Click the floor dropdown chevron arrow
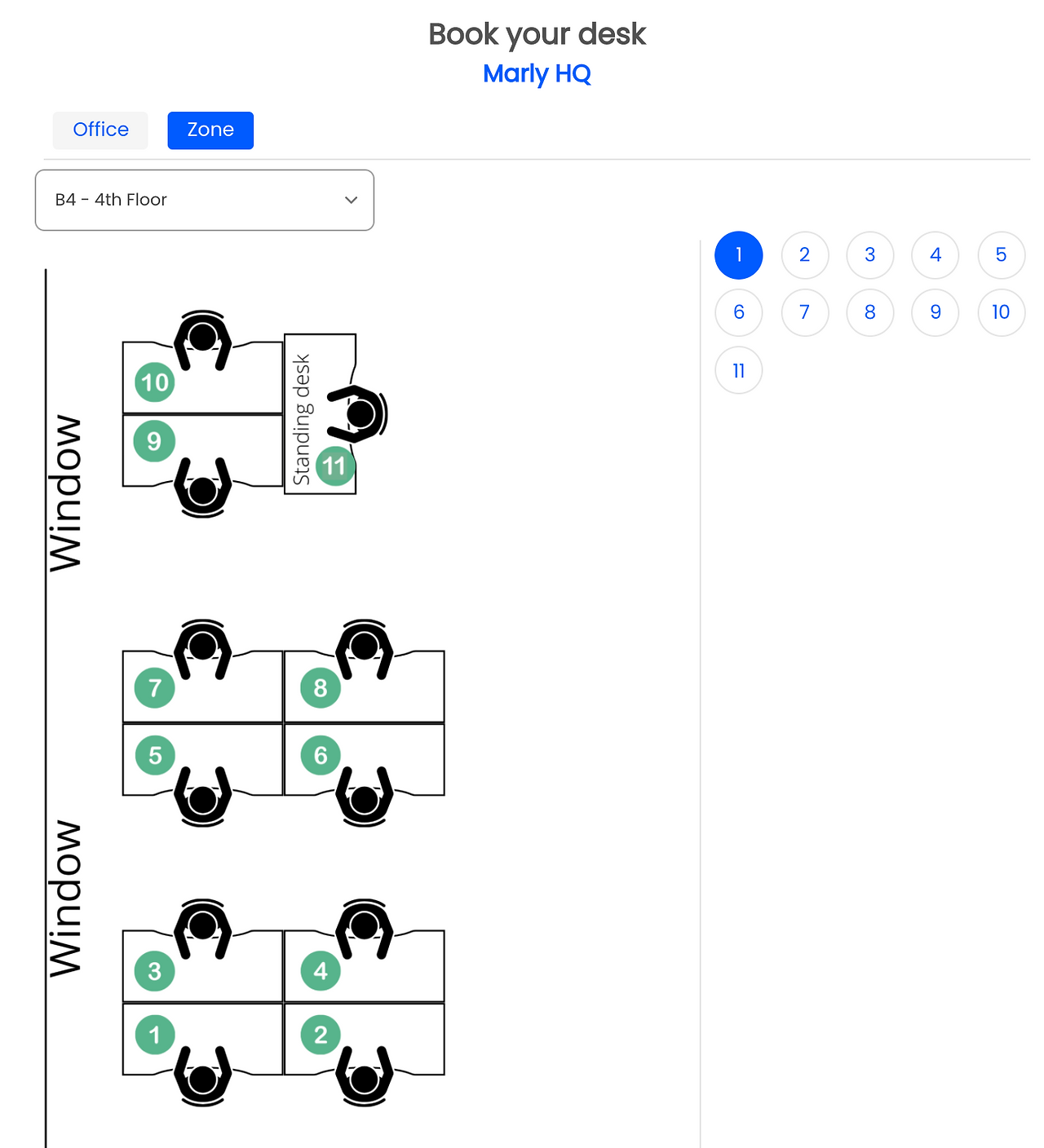The height and width of the screenshot is (1148, 1044). point(352,200)
